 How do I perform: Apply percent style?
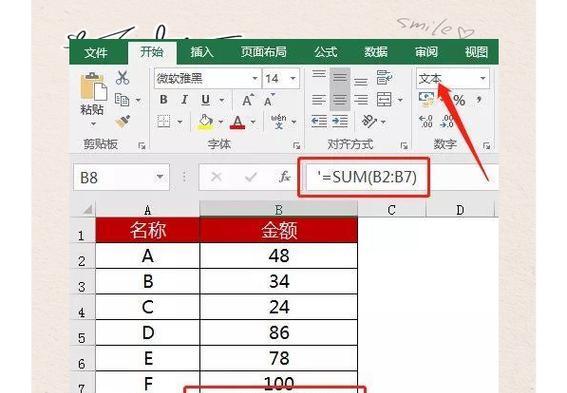[x=459, y=100]
